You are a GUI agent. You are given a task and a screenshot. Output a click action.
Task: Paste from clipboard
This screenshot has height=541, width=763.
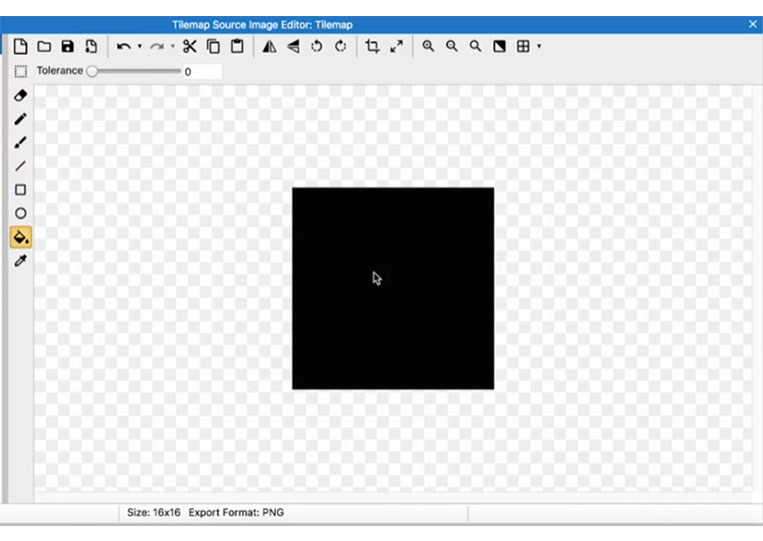tap(237, 46)
